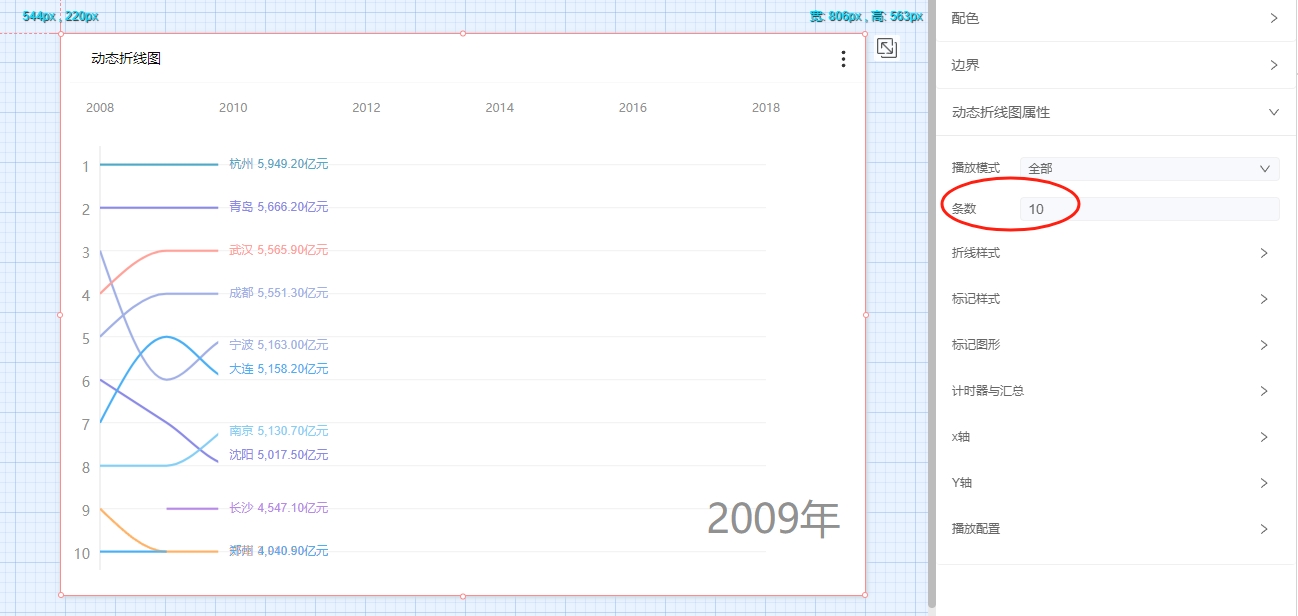The image size is (1298, 616).
Task: Click the 2009年 year indicator
Action: pos(773,519)
